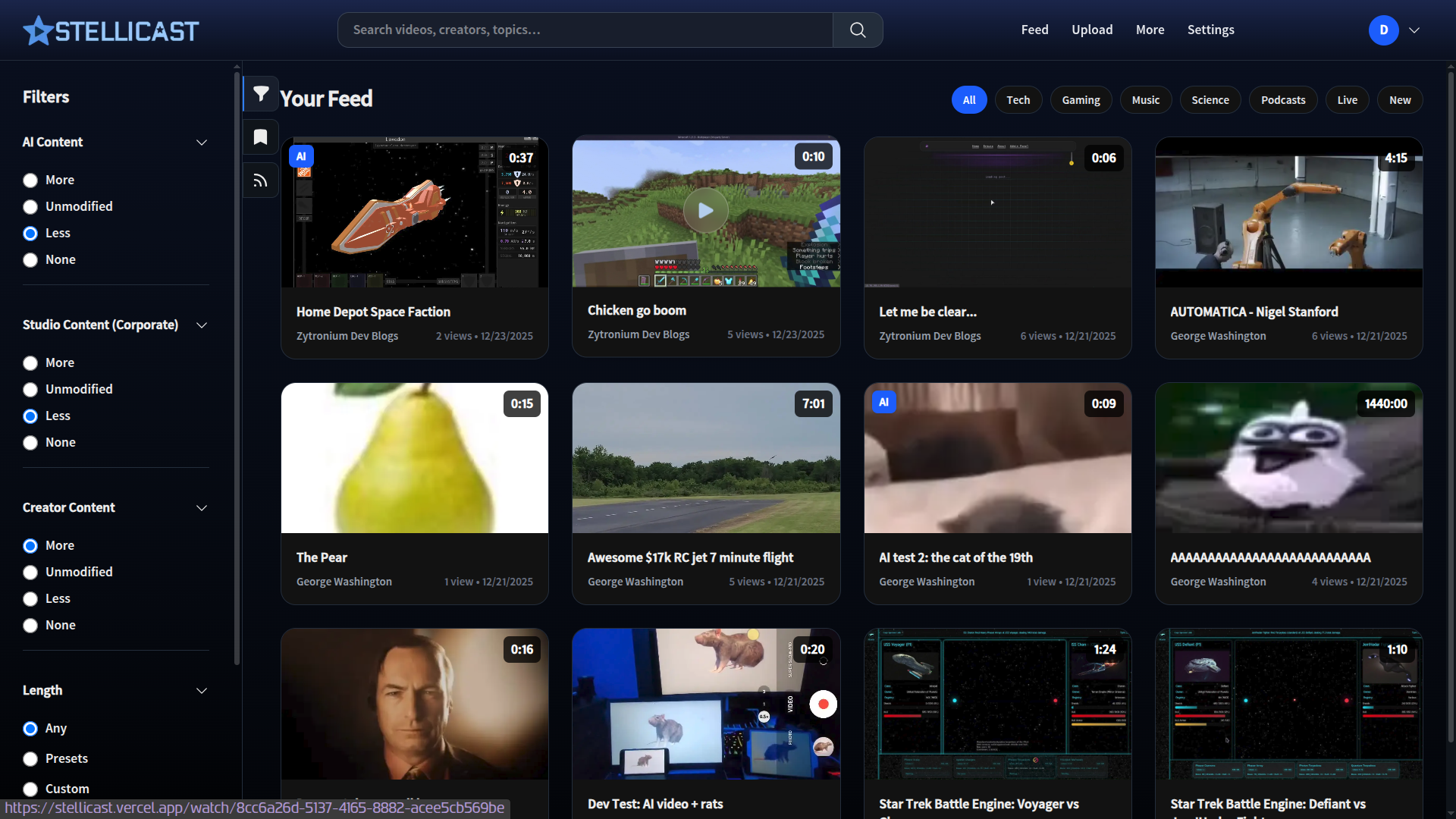Open the Settings link in header

click(x=1210, y=30)
